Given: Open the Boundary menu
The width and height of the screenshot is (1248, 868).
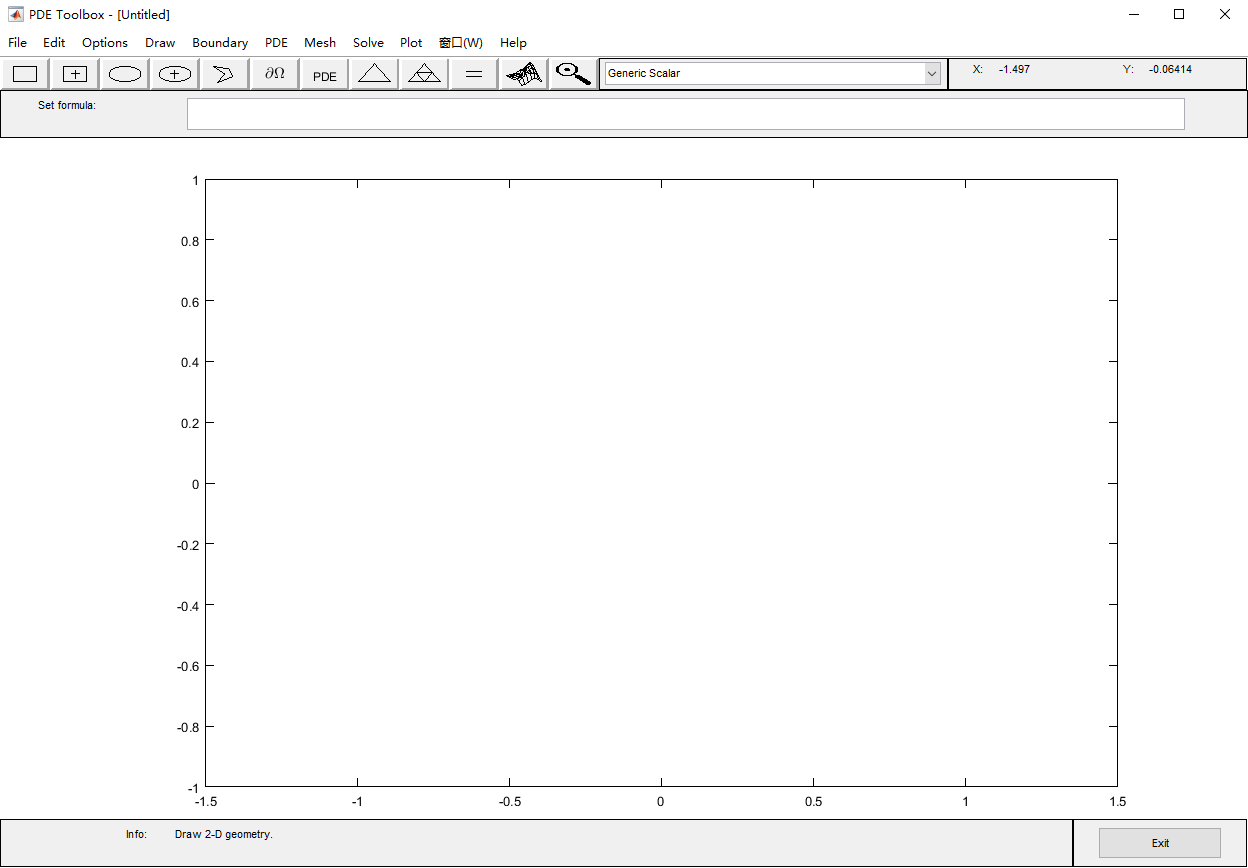Looking at the screenshot, I should point(220,43).
